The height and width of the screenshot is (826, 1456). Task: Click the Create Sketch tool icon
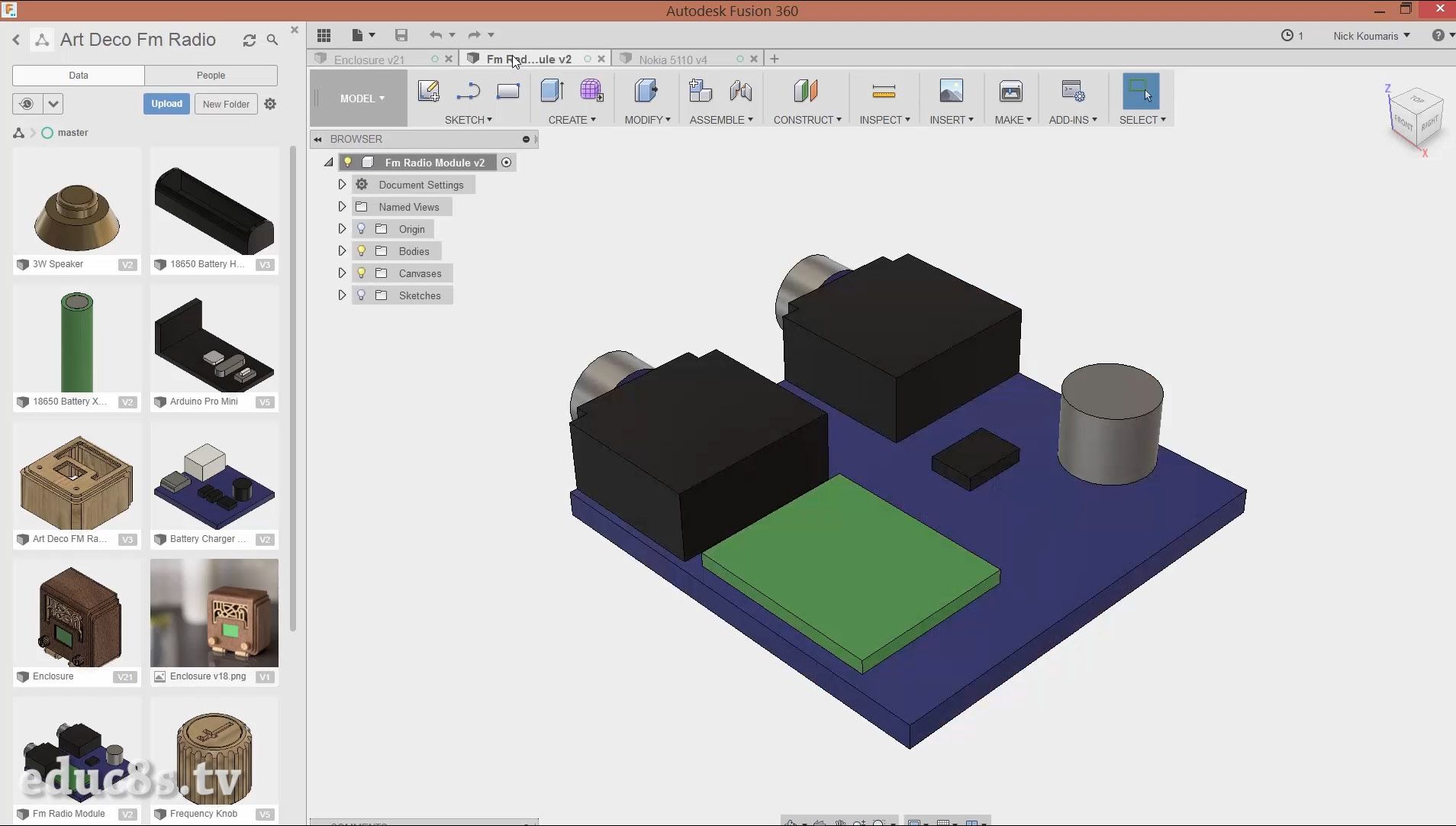(x=428, y=92)
